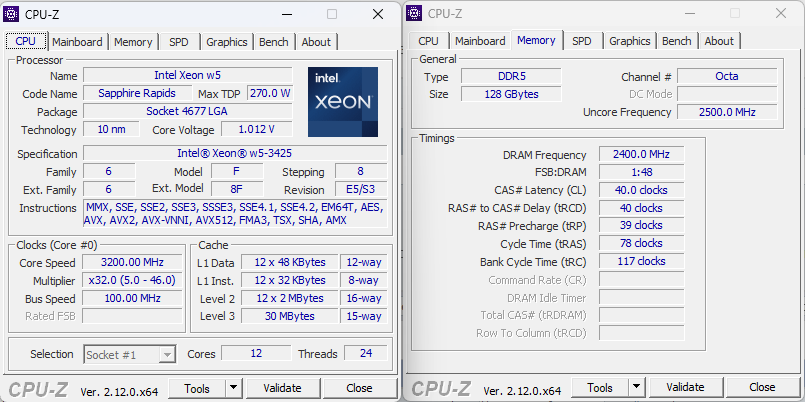Click the Instructions list field
Image resolution: width=805 pixels, height=402 pixels.
tap(235, 214)
